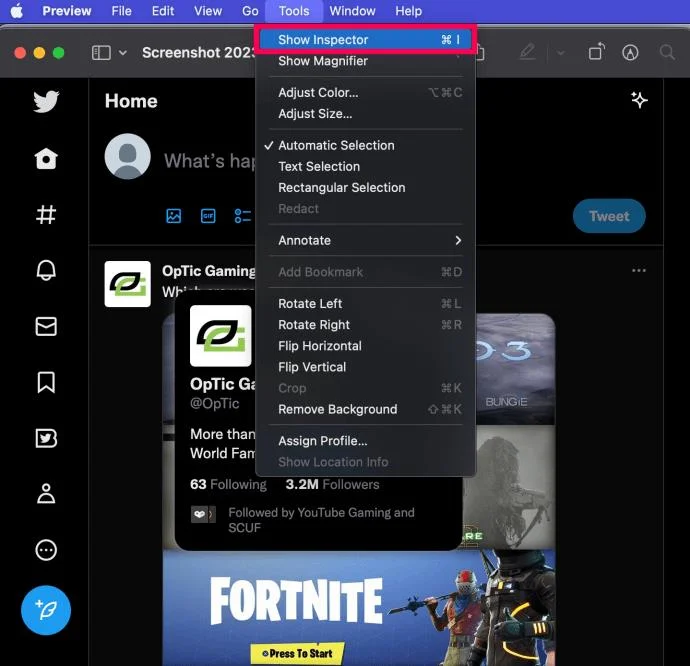This screenshot has width=690, height=666.
Task: Open the highlight options dropdown arrow
Action: [x=560, y=53]
